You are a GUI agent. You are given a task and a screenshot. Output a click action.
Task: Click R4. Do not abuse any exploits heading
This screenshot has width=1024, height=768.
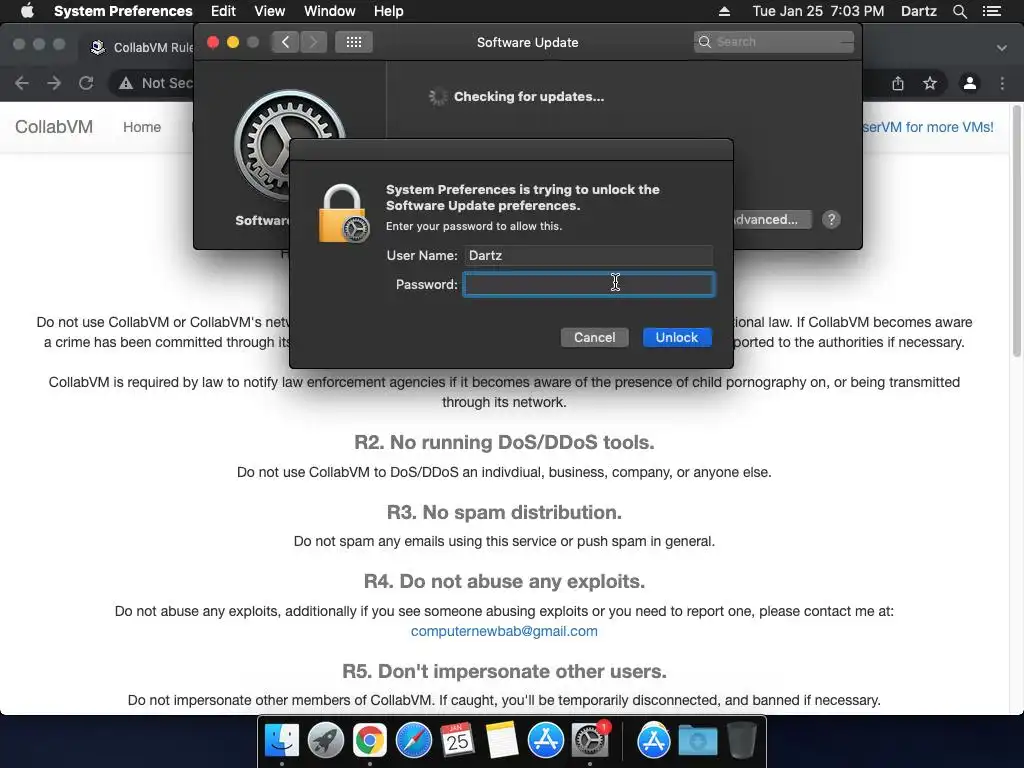[504, 581]
